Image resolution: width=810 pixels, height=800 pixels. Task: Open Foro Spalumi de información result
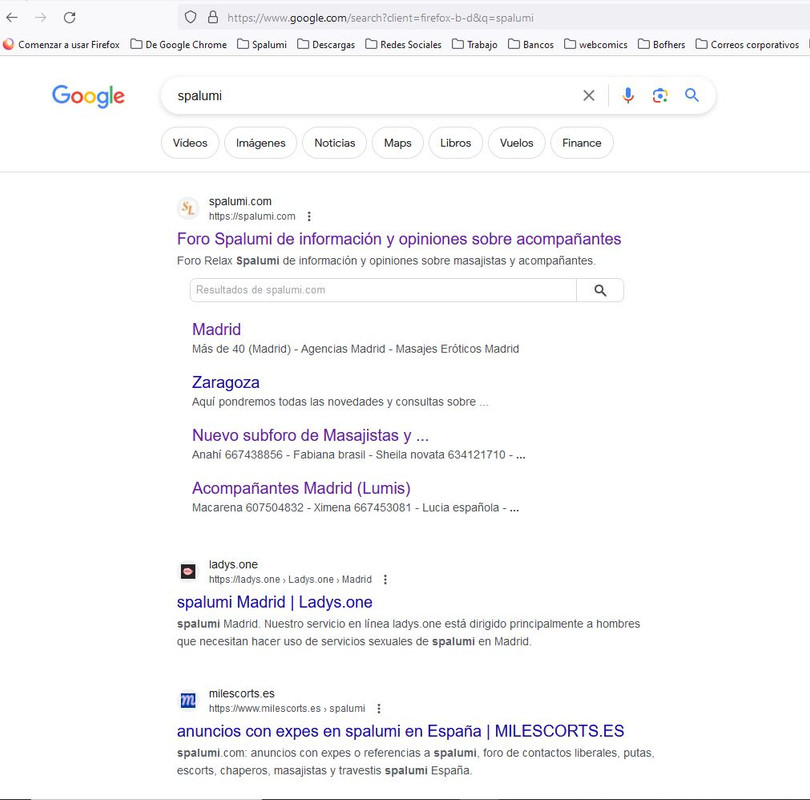399,239
